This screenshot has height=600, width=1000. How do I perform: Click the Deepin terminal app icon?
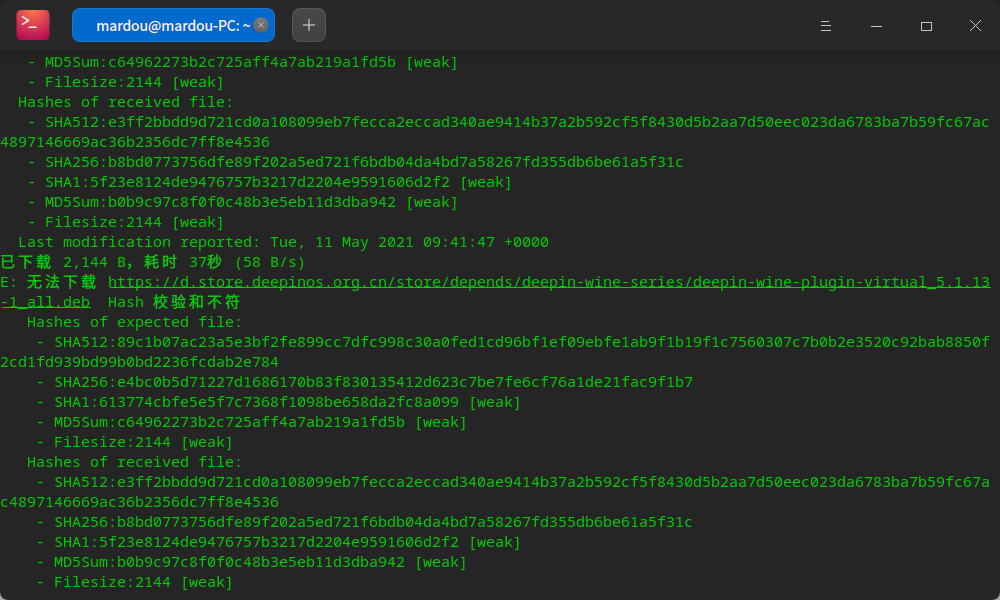click(33, 25)
